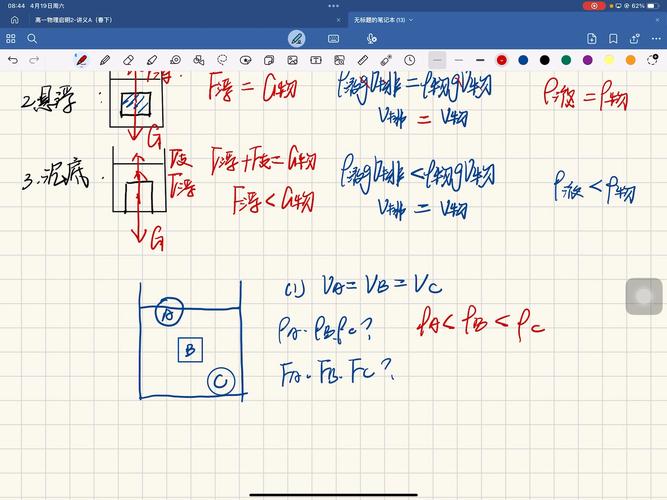Switch to keyboard text input mode
The width and height of the screenshot is (667, 500).
pos(333,38)
